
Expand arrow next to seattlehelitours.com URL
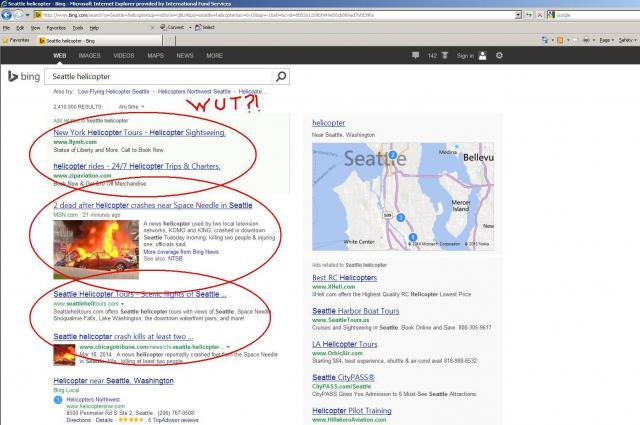coord(122,304)
